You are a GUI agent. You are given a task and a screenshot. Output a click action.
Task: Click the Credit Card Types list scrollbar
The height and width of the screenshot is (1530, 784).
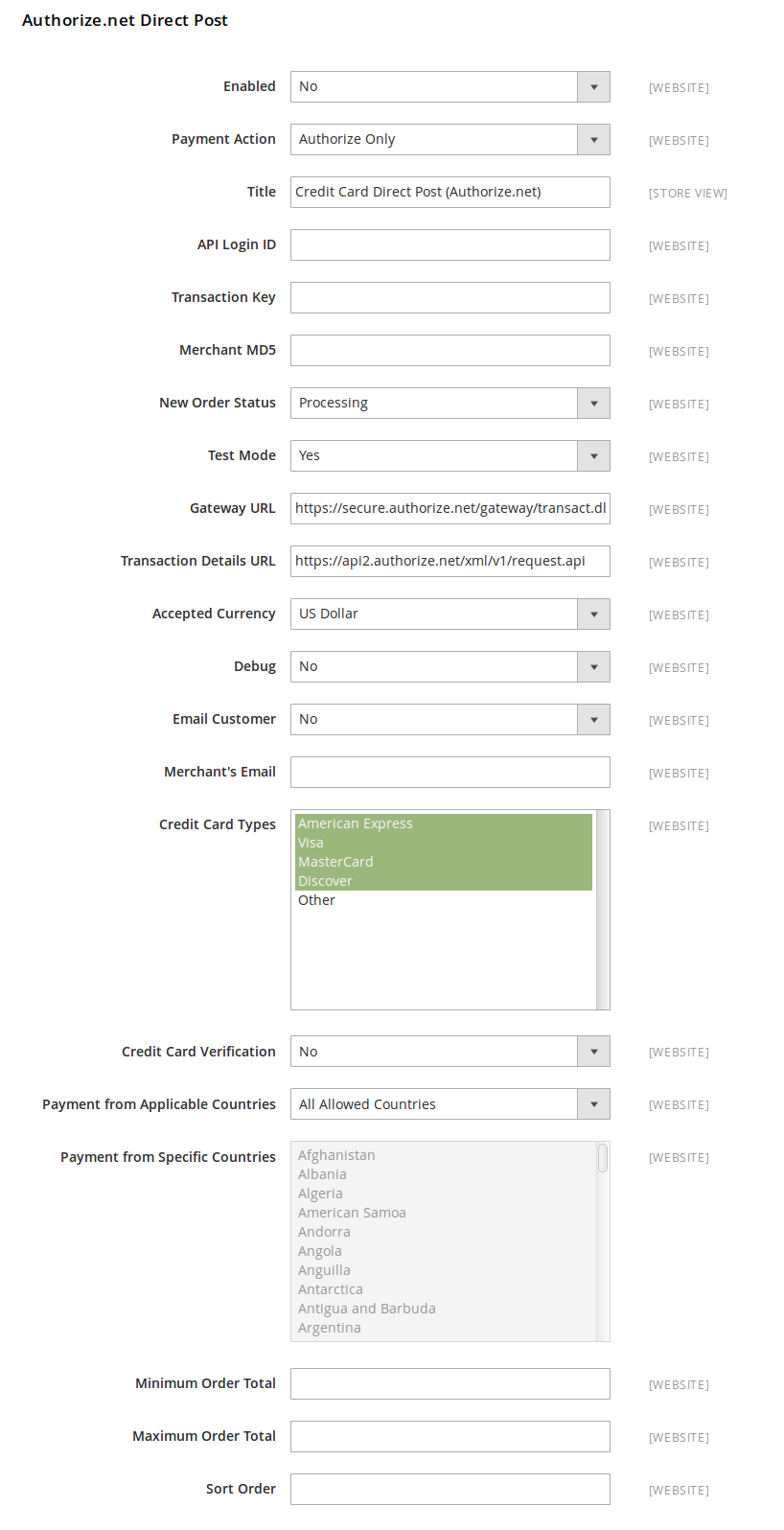click(603, 910)
